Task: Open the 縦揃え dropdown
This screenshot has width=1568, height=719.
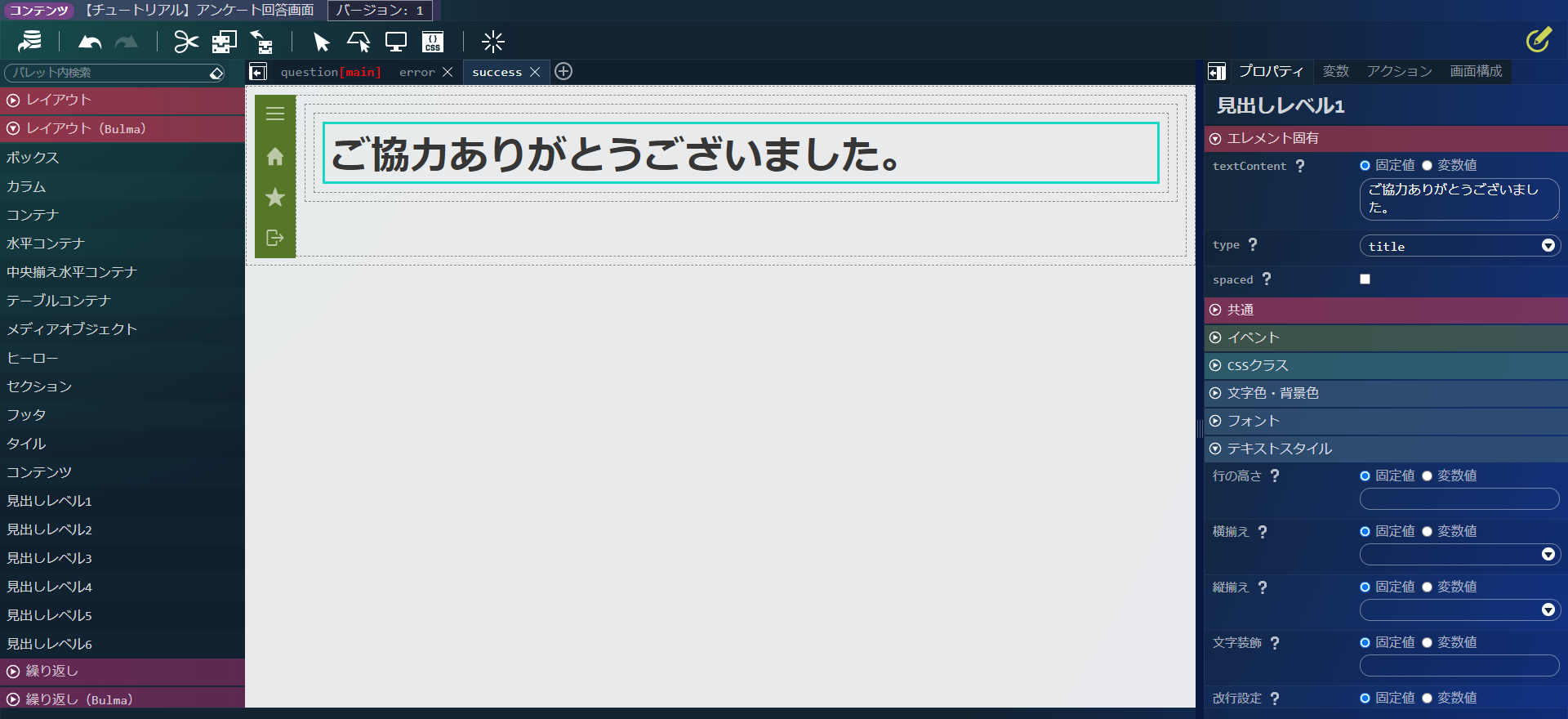Action: tap(1459, 610)
